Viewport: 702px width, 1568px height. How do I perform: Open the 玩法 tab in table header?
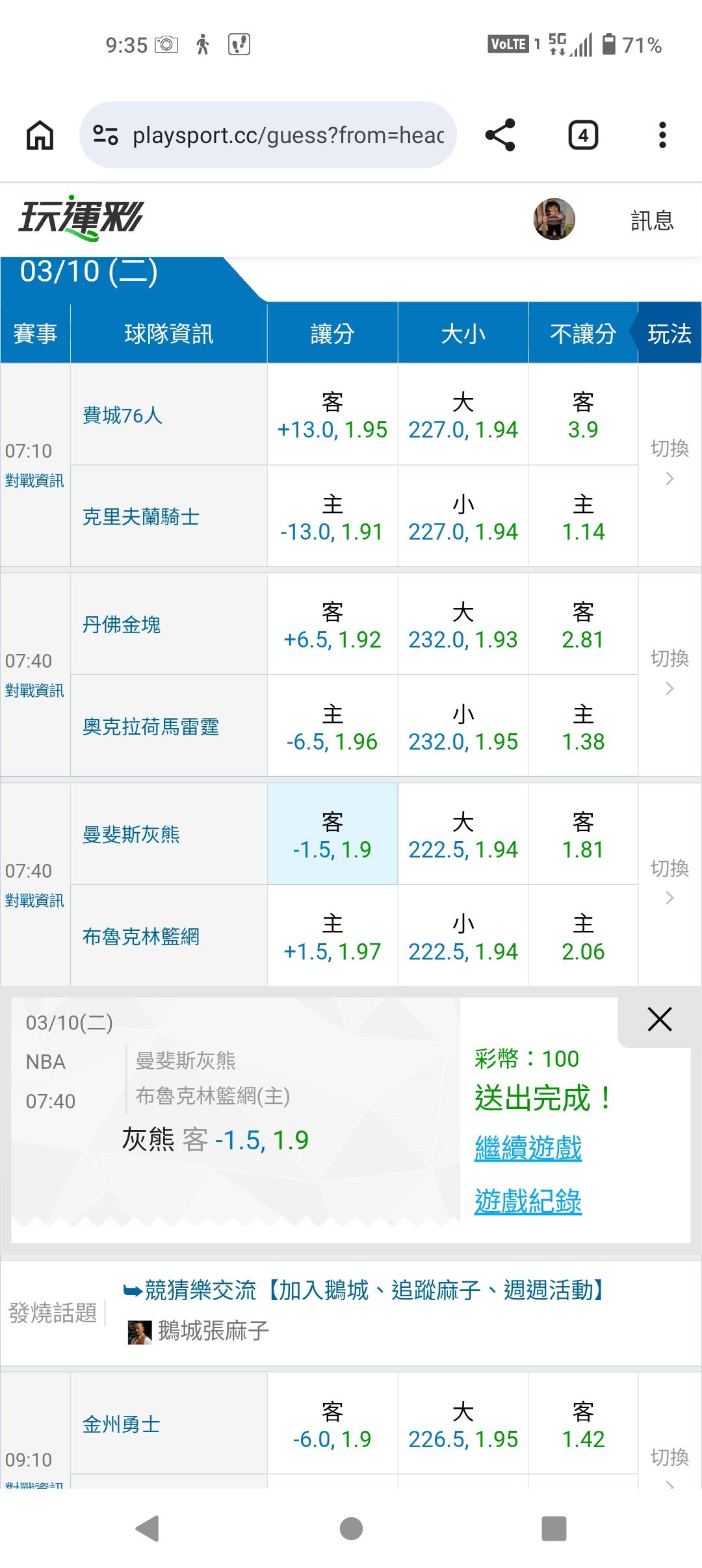tap(669, 334)
